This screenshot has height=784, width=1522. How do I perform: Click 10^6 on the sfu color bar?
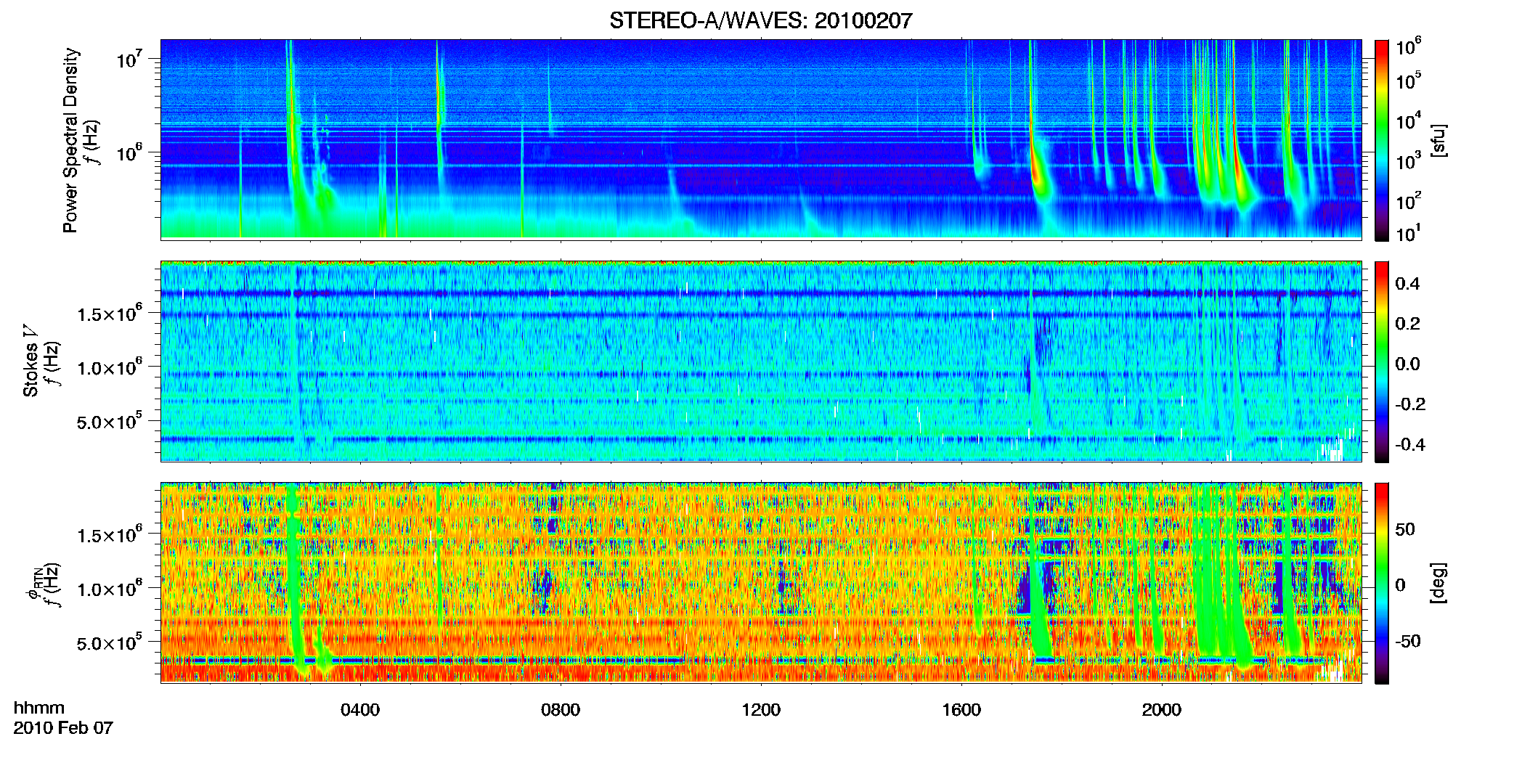pos(1409,46)
